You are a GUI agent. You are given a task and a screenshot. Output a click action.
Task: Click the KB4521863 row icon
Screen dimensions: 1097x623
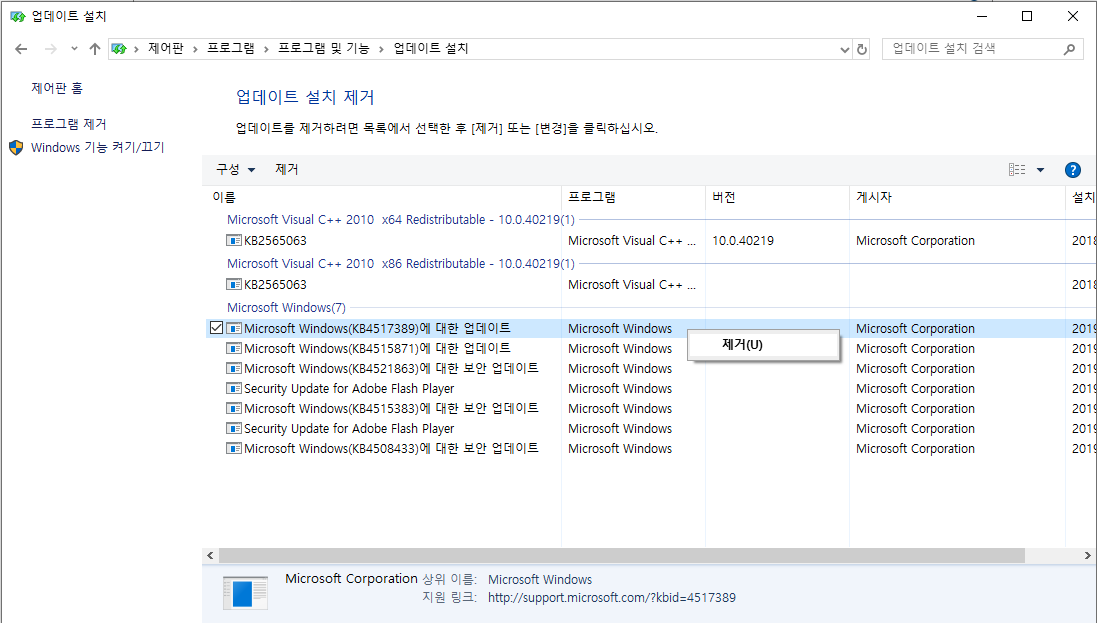pos(234,368)
